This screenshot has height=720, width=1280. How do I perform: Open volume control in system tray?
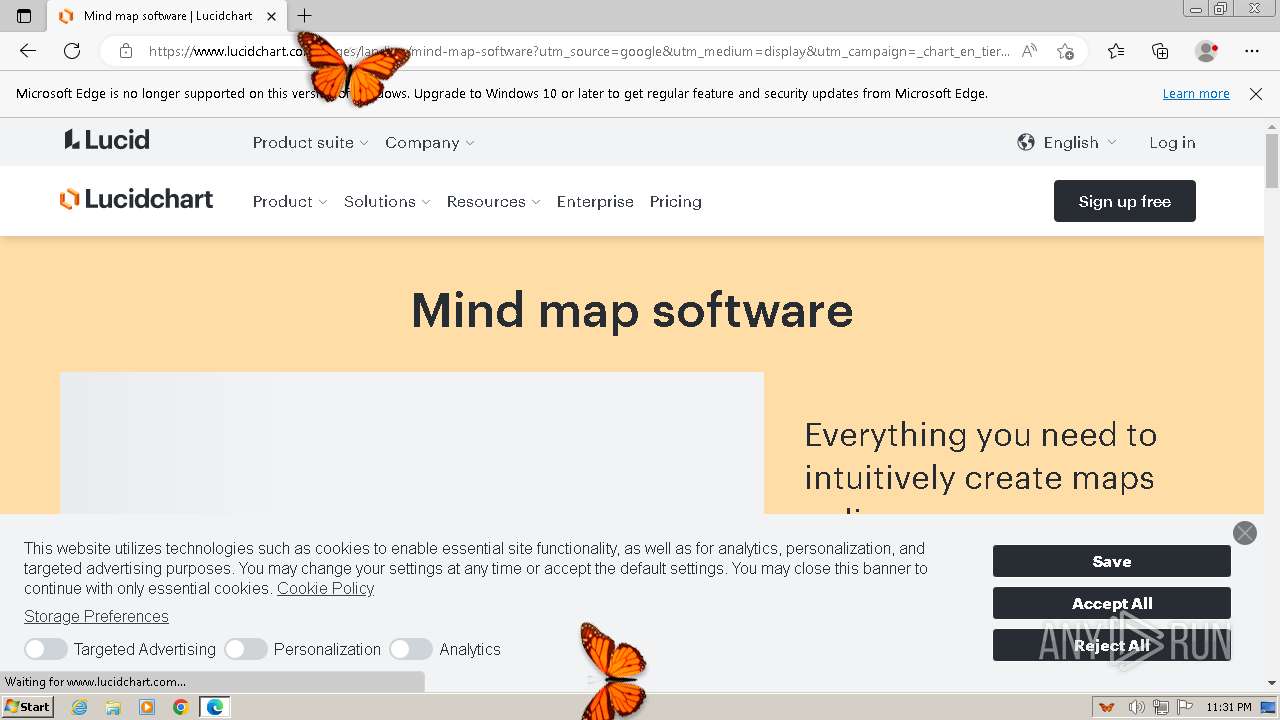click(x=1137, y=707)
